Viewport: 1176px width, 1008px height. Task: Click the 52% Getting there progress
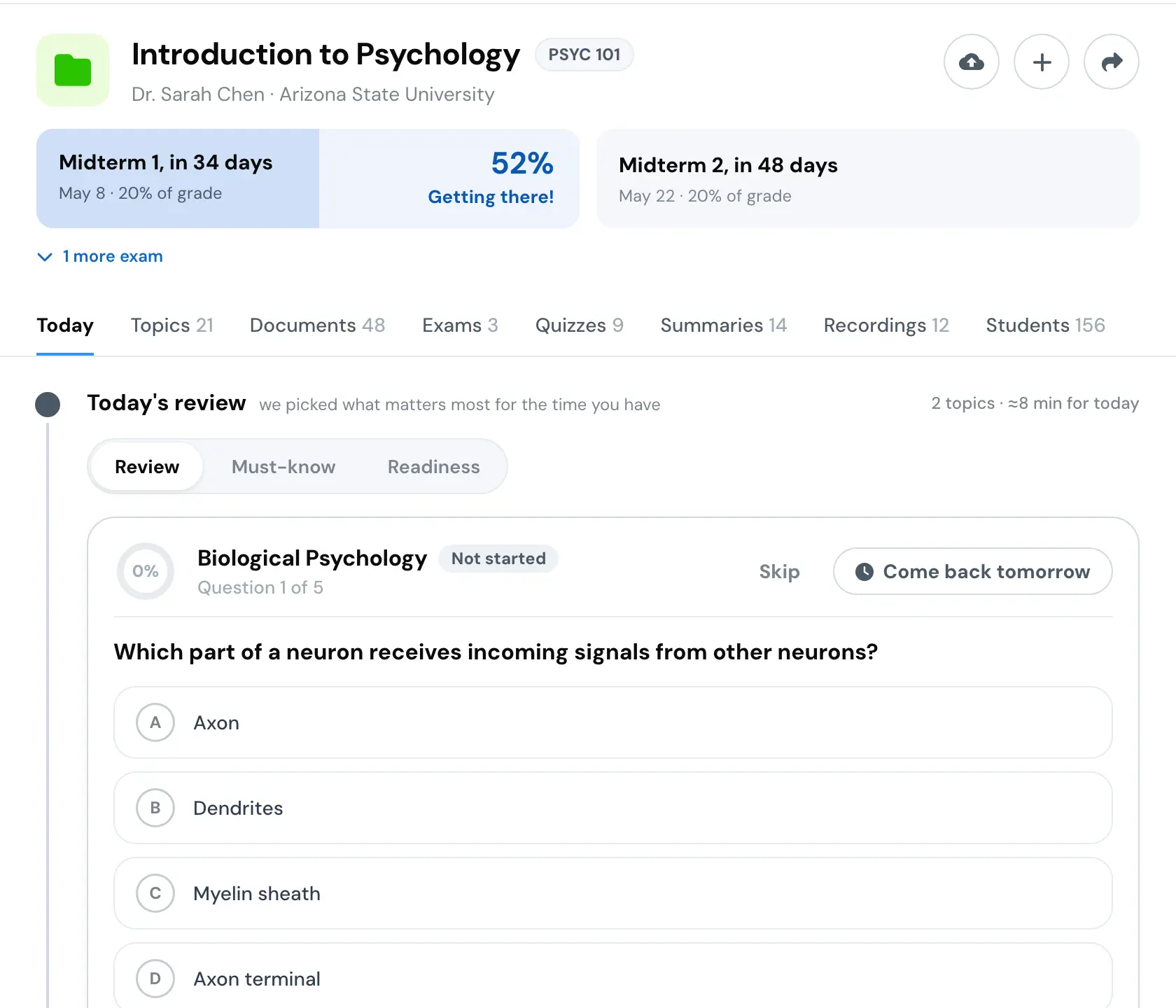pos(491,178)
